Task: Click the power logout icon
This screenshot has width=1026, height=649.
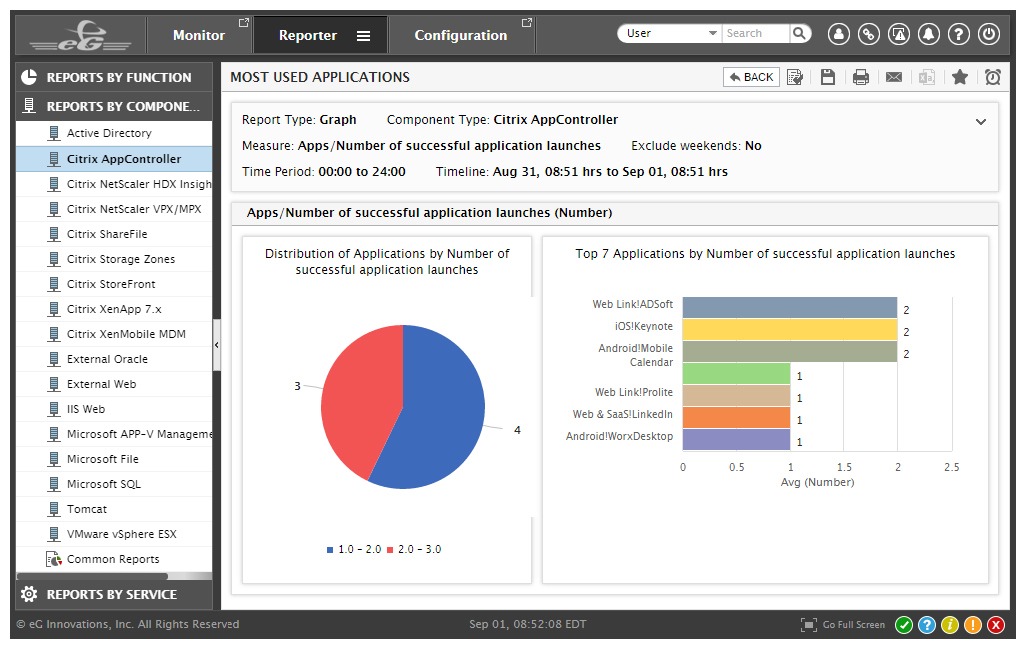Action: [989, 34]
